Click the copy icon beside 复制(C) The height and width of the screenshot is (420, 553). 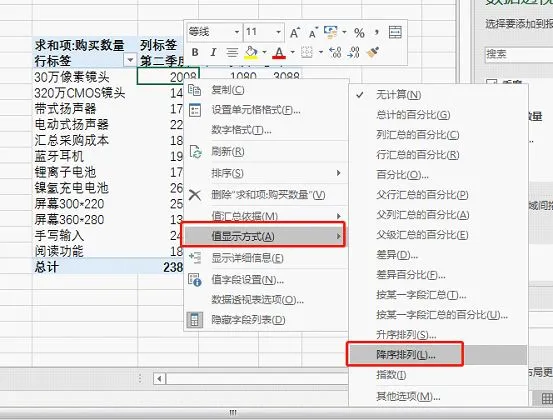click(x=194, y=90)
